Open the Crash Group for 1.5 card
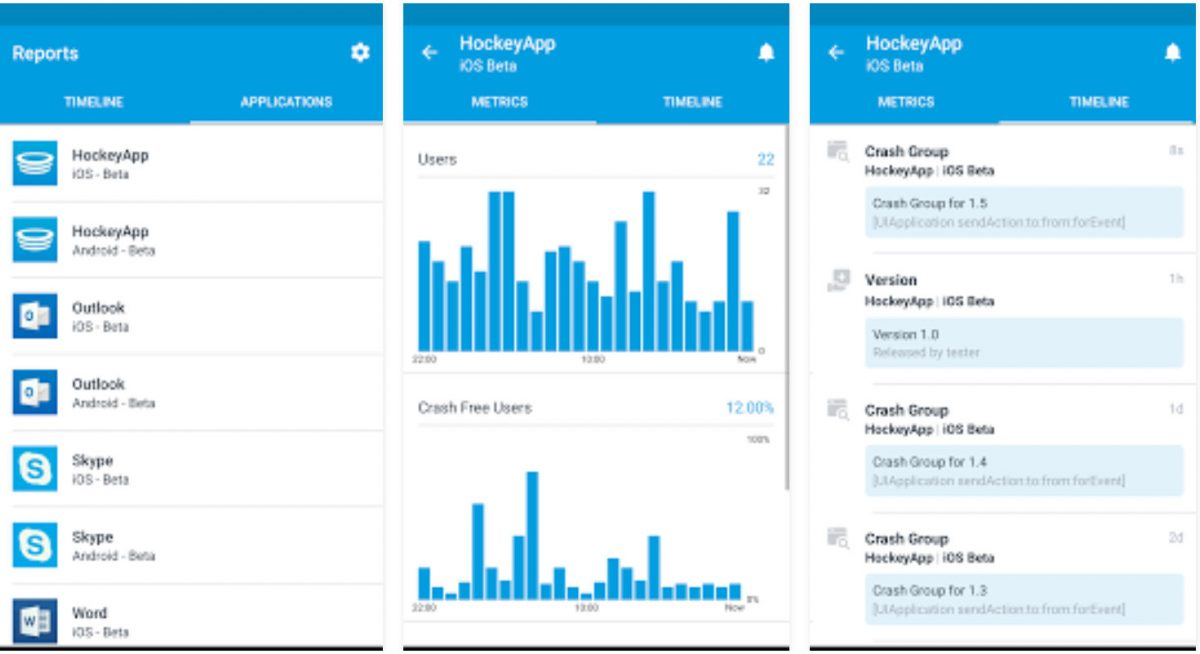Viewport: 1200px width, 654px height. (1024, 212)
